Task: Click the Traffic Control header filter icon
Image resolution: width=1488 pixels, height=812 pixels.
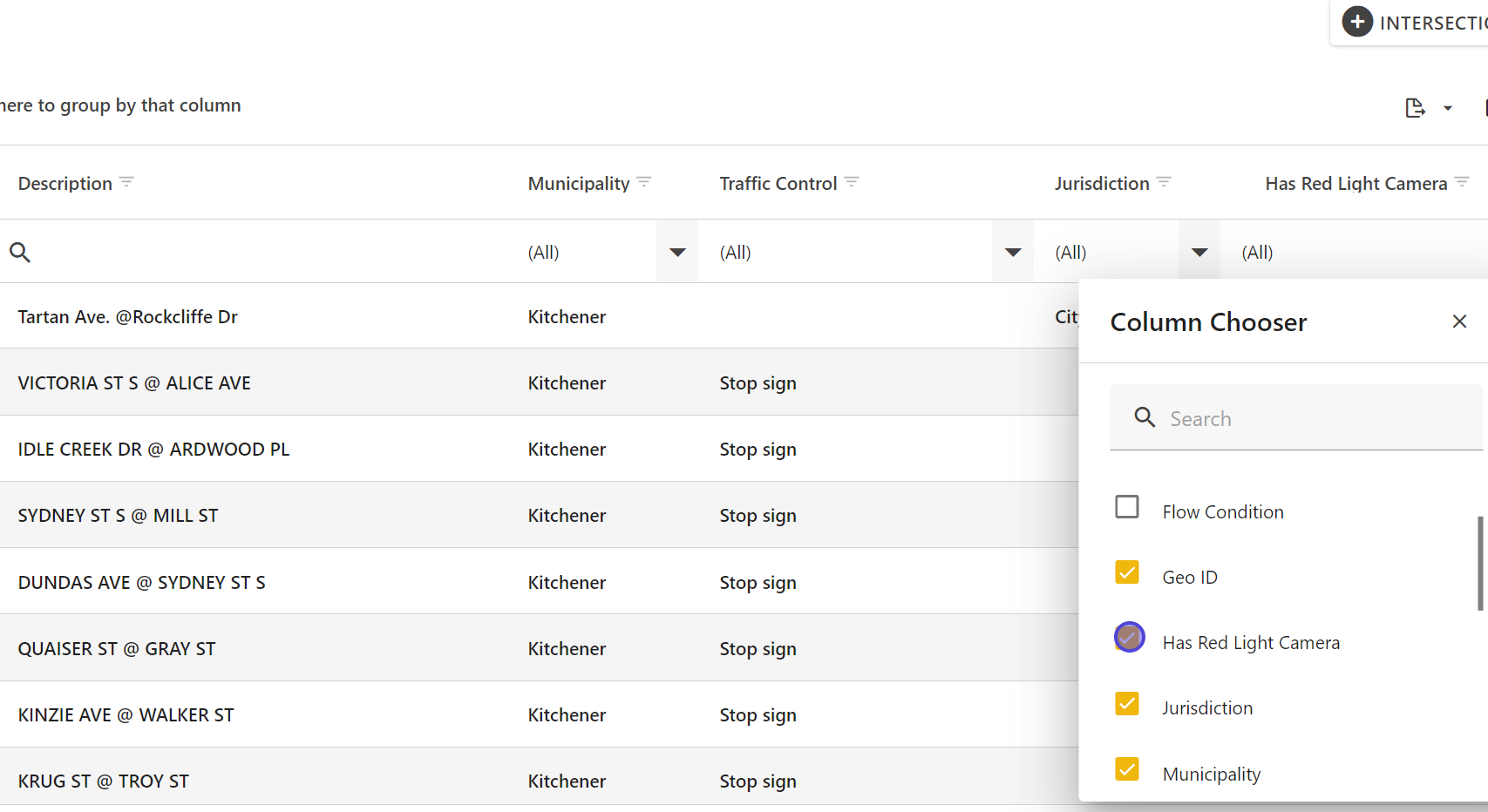Action: pyautogui.click(x=852, y=182)
